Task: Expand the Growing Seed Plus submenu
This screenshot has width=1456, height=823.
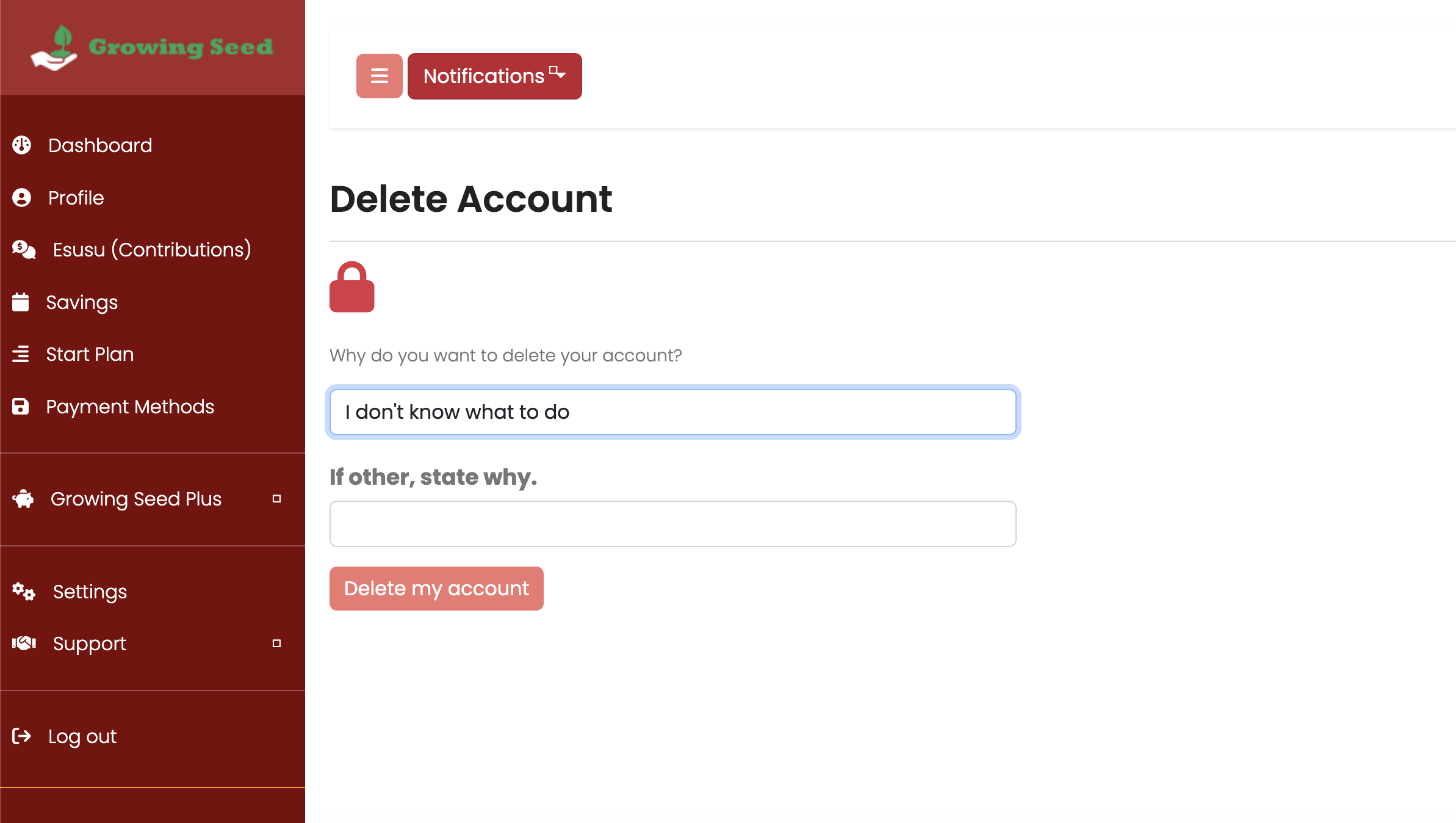Action: click(277, 499)
